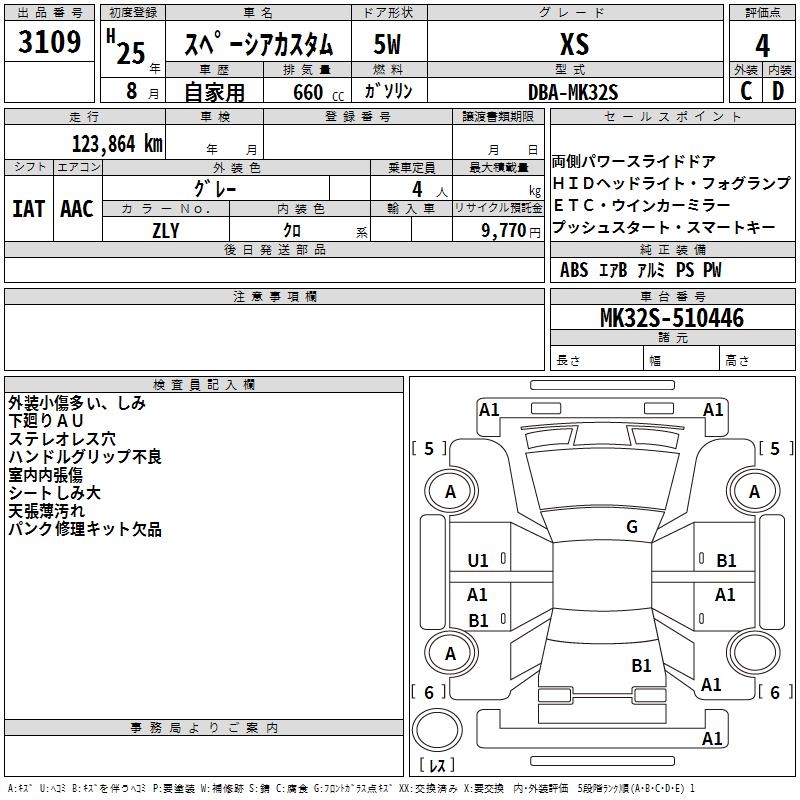Click the U1 dent mark on the diagram
The width and height of the screenshot is (800, 800).
(478, 561)
